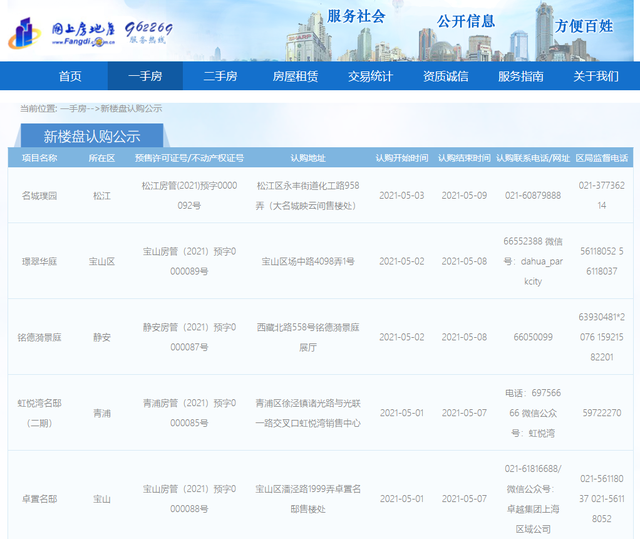The width and height of the screenshot is (640, 539).
Task: Click permit number ending 000088号
Action: pyautogui.click(x=189, y=499)
